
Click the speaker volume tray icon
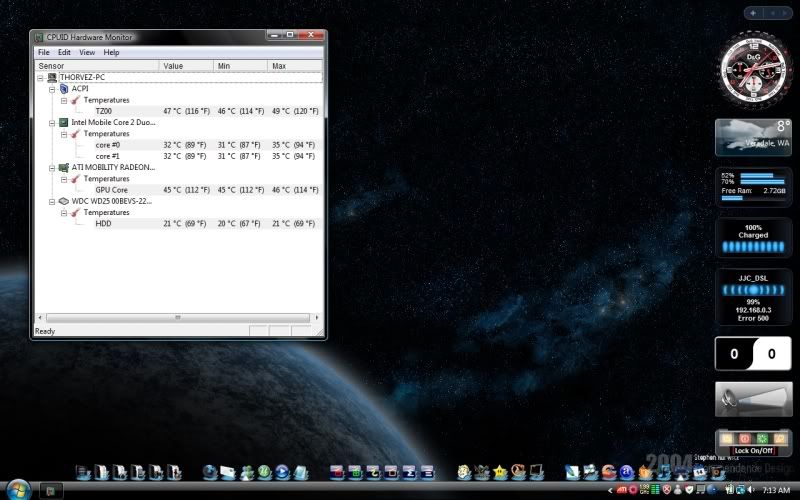click(x=751, y=490)
